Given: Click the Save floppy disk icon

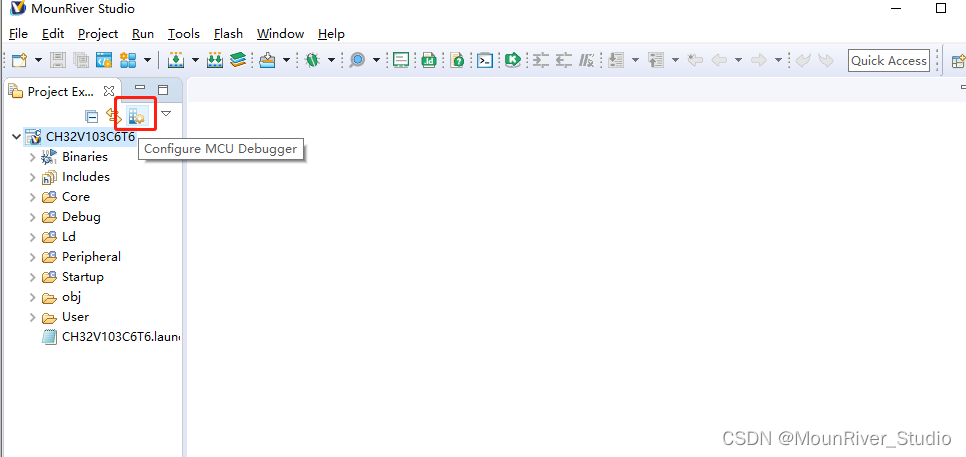Looking at the screenshot, I should click(58, 60).
